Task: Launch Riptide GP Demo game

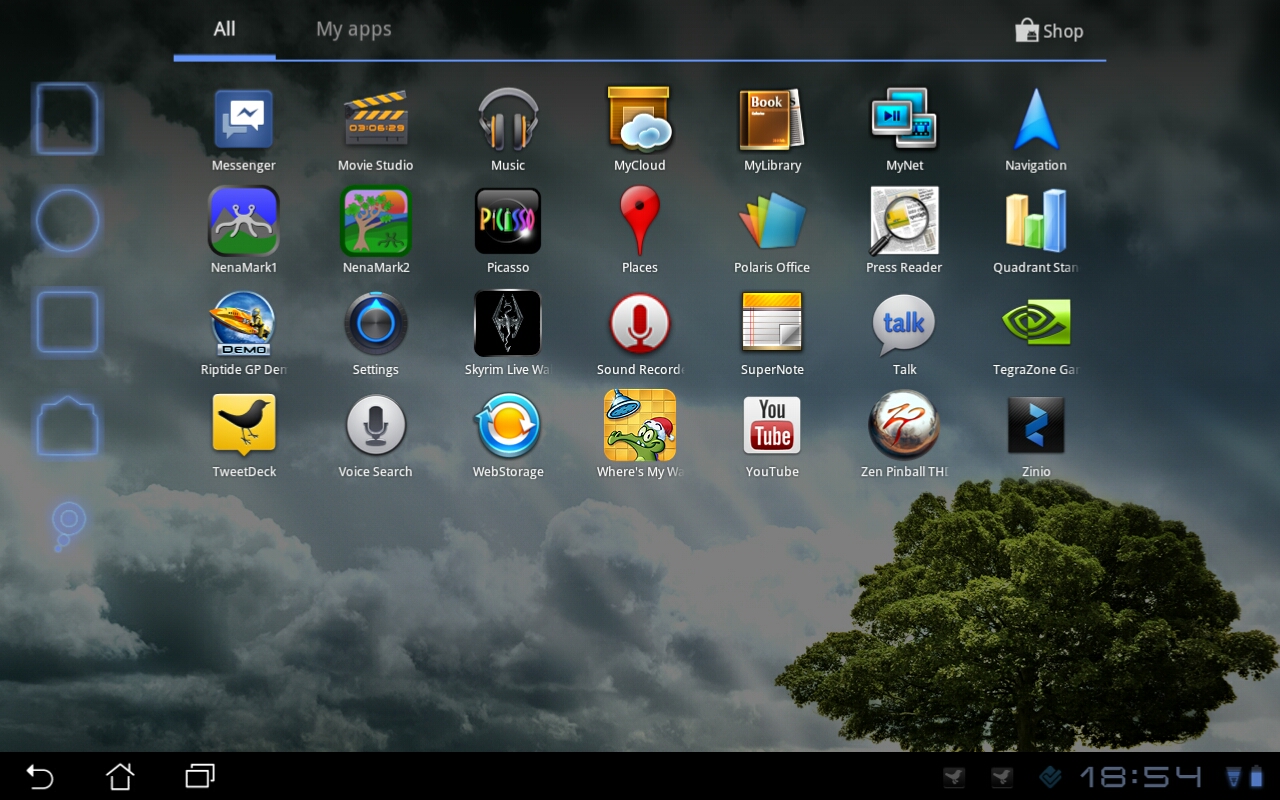Action: (x=244, y=333)
